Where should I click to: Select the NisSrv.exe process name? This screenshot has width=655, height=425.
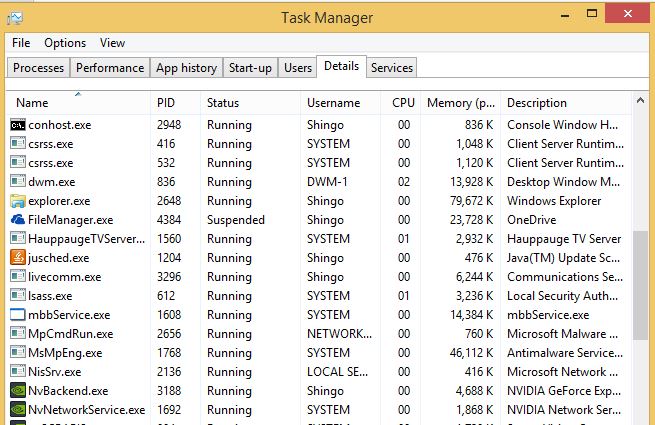point(55,372)
